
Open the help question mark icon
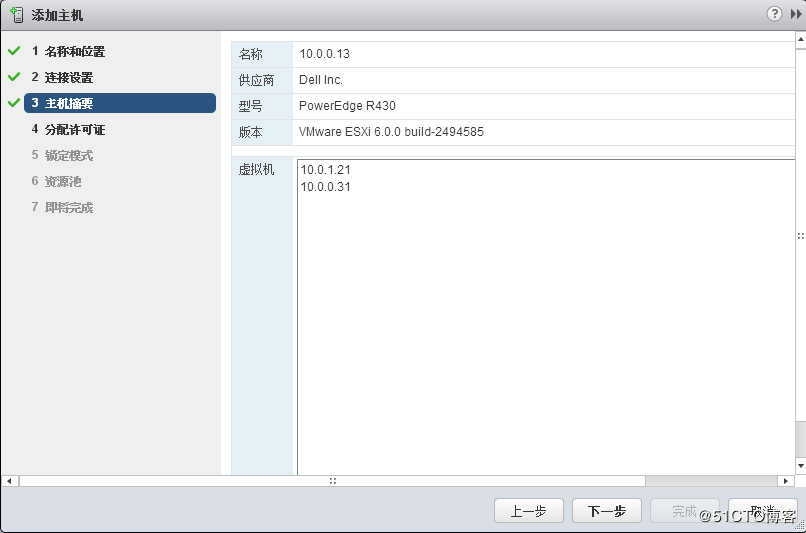pos(774,14)
